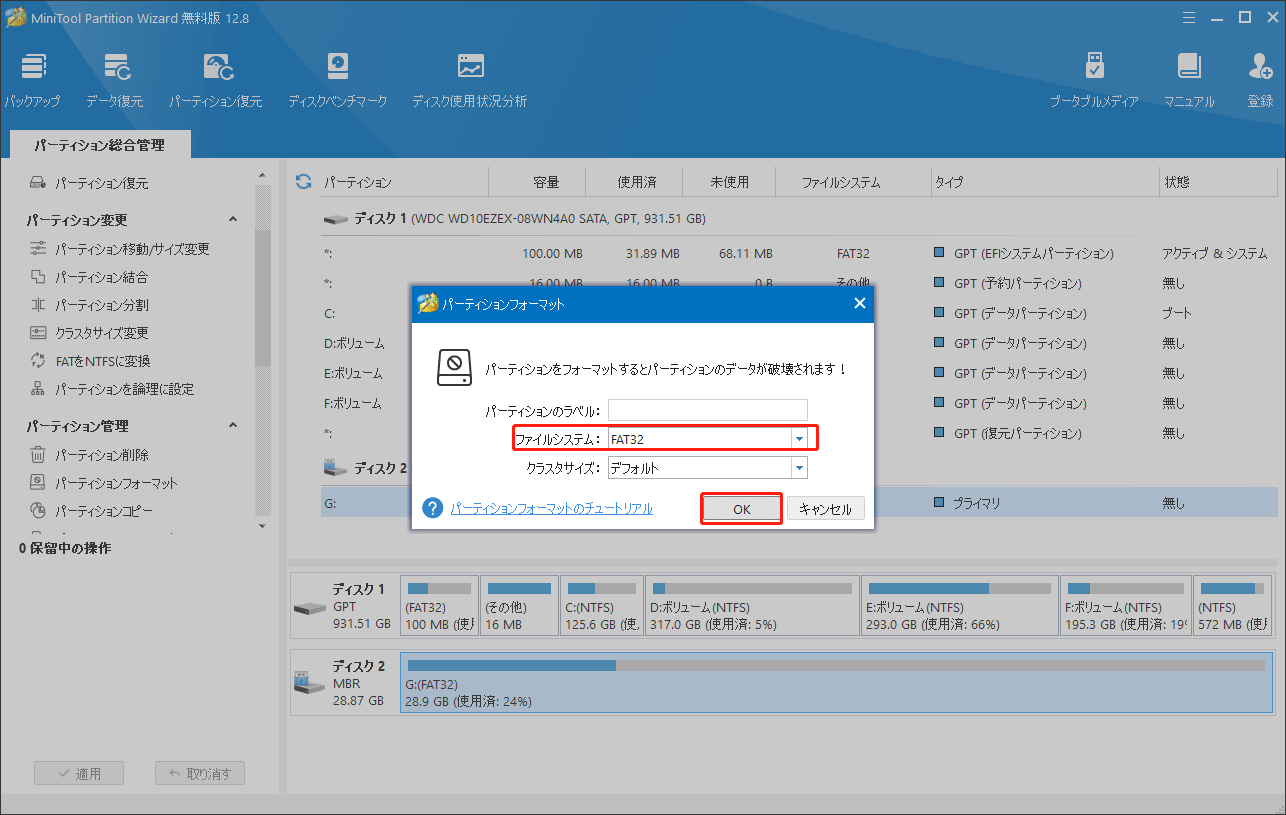This screenshot has width=1286, height=815.
Task: Close the パーティションフォーマット dialog
Action: pyautogui.click(x=859, y=304)
